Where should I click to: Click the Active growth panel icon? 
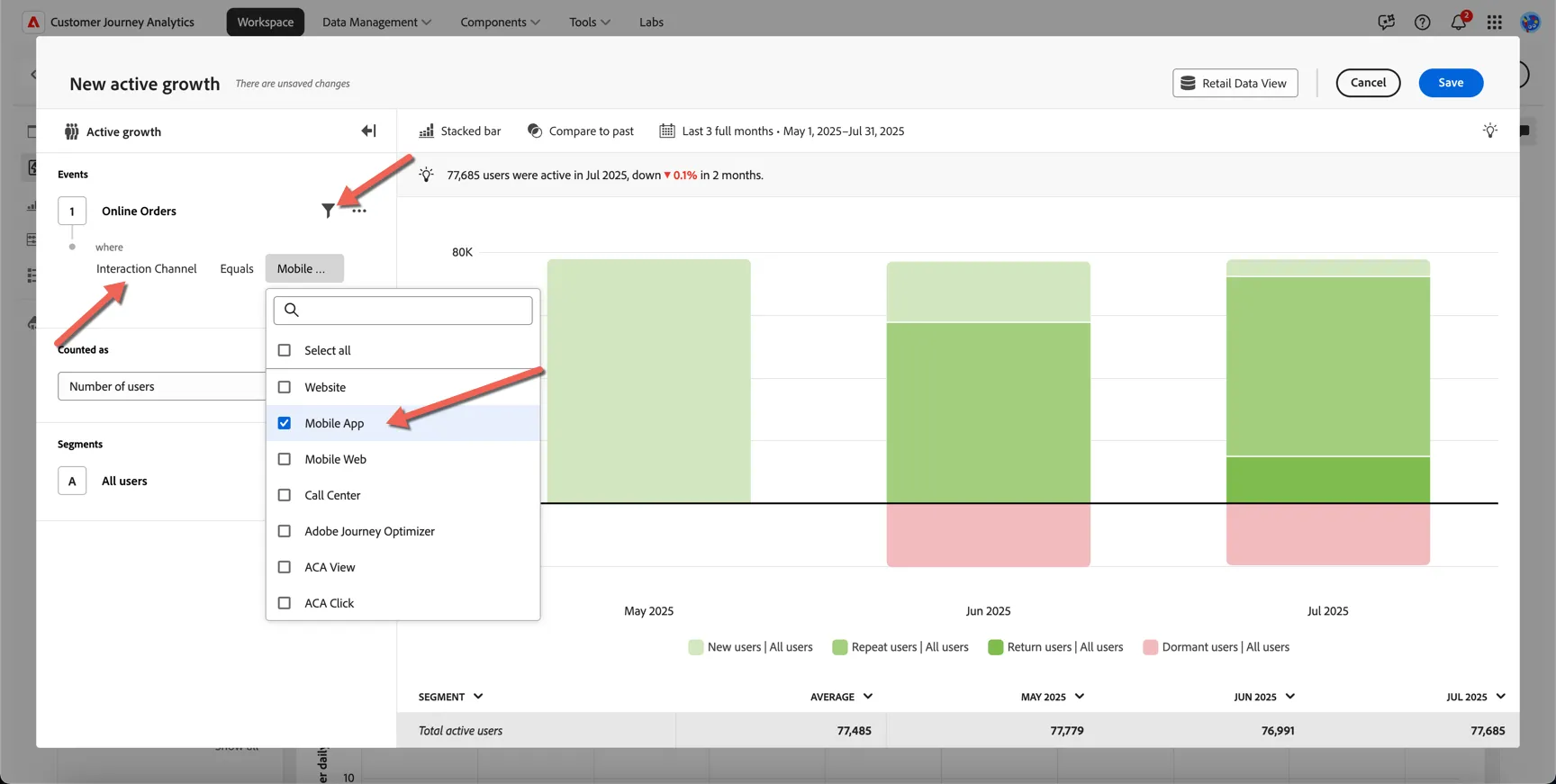tap(71, 131)
